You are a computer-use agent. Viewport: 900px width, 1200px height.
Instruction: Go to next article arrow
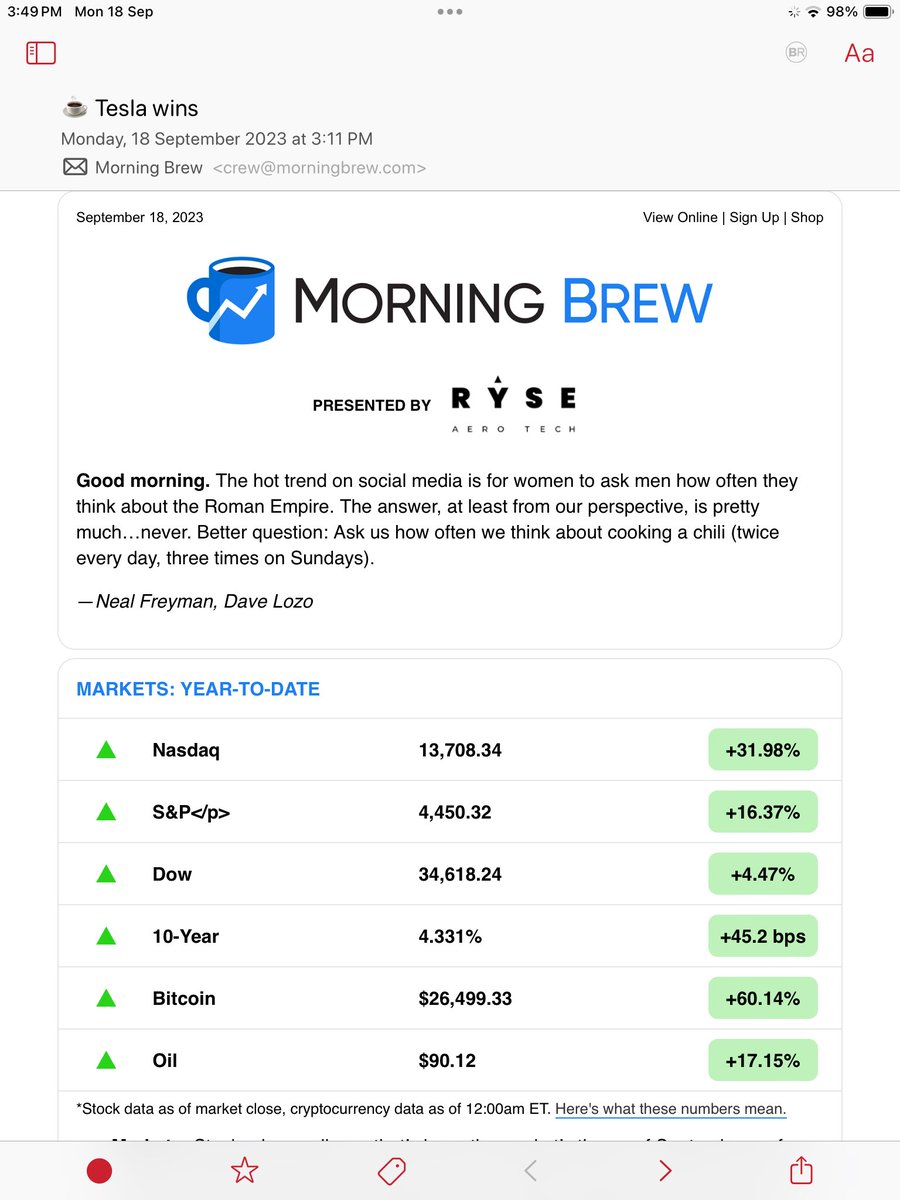(665, 1171)
